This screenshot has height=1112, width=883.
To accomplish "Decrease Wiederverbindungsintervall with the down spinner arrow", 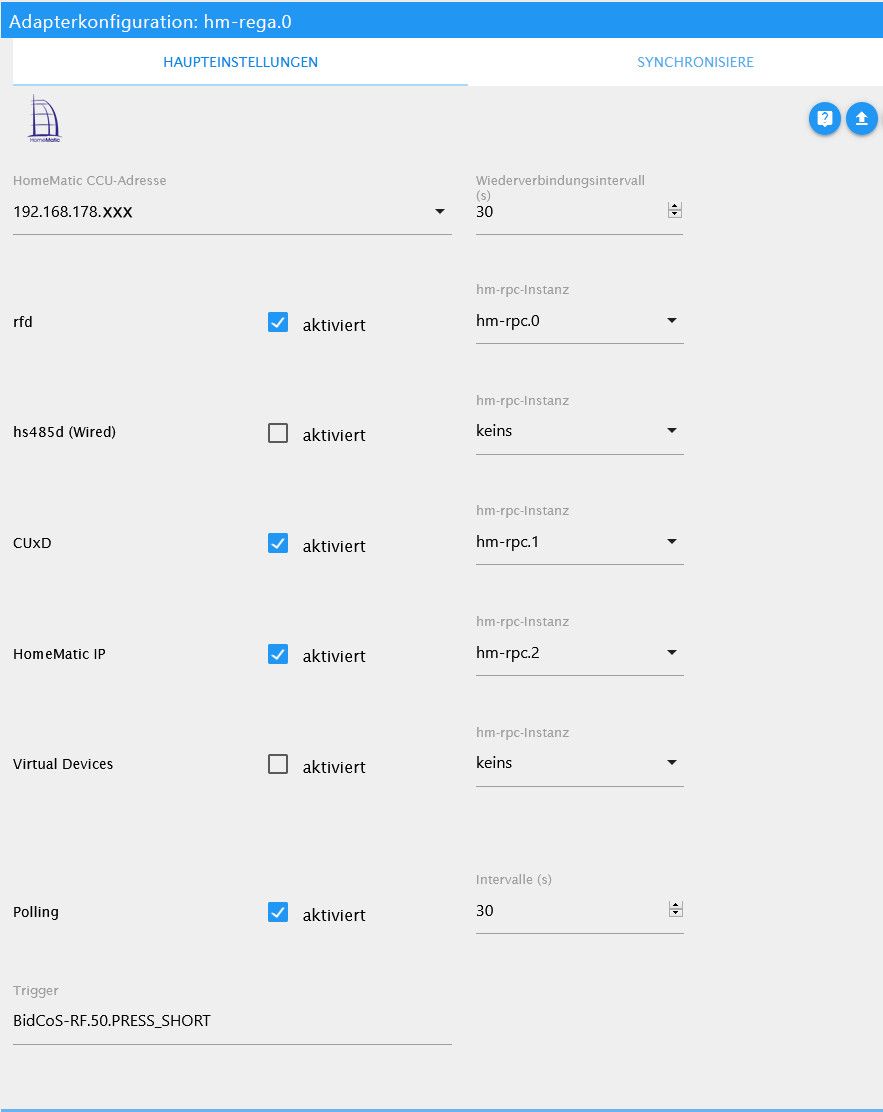I will (x=675, y=214).
